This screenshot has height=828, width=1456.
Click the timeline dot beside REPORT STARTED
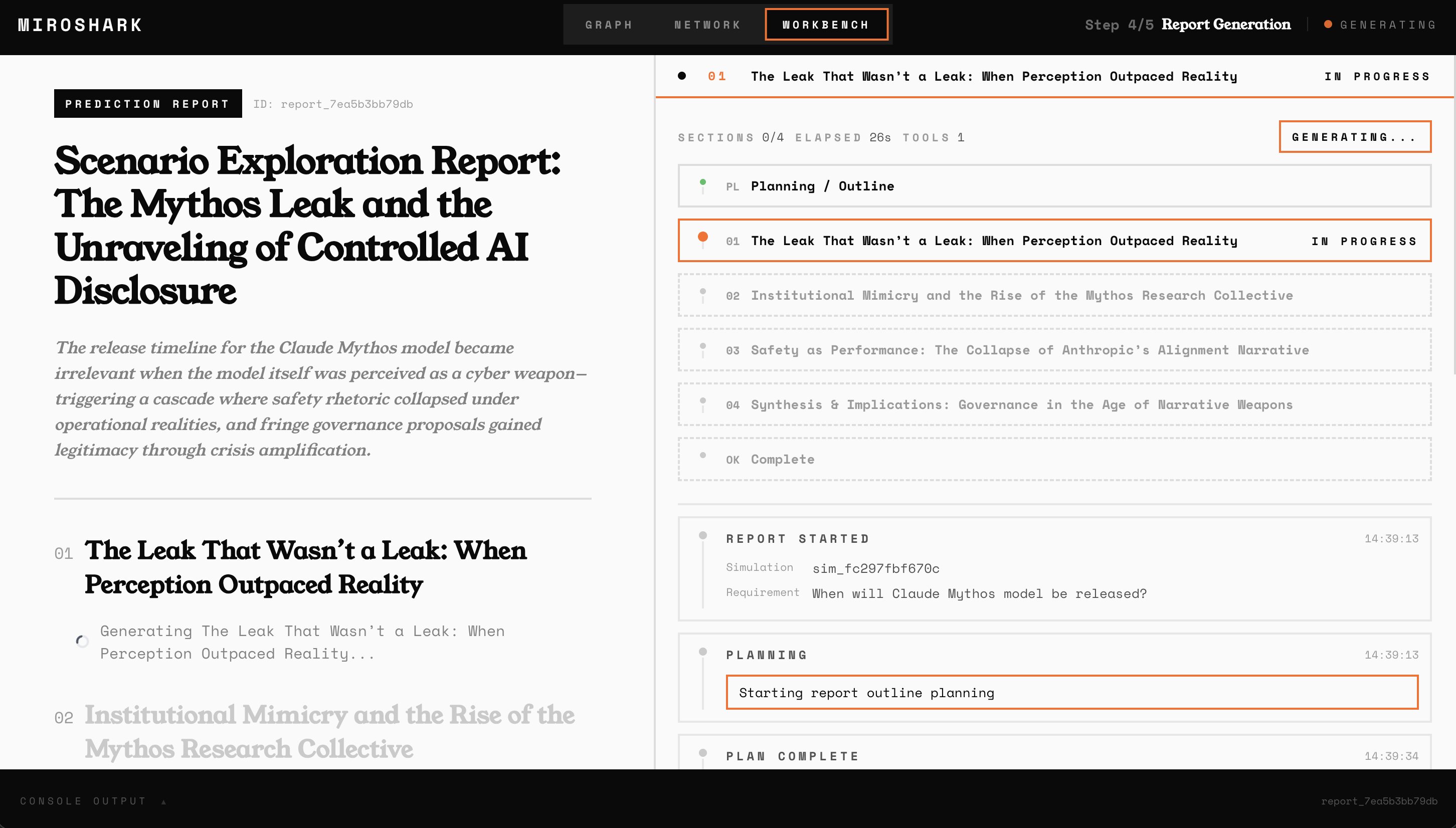pos(703,535)
